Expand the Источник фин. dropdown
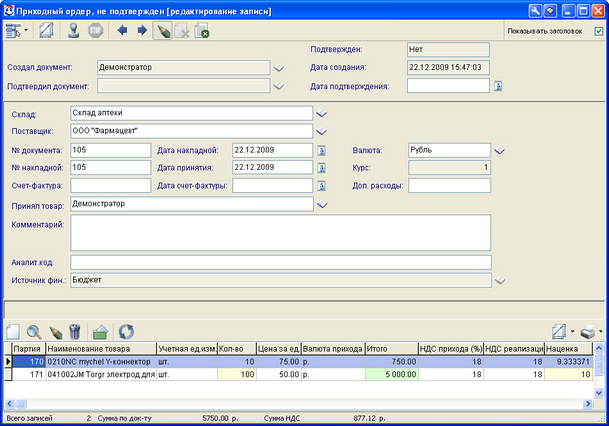Viewport: 609px width, 426px height. click(500, 280)
